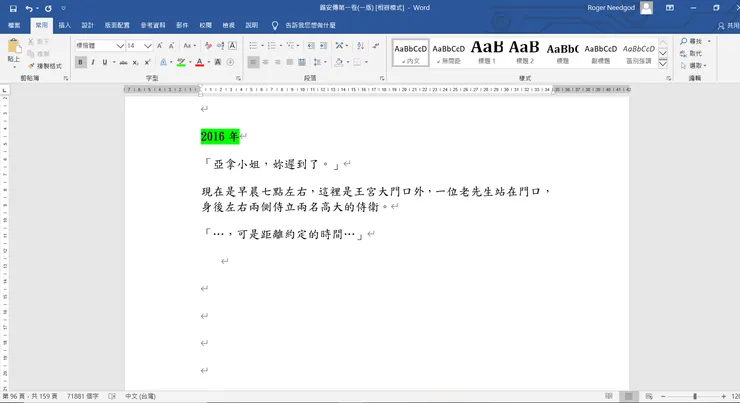The image size is (740, 403).
Task: Toggle Underline formatting
Action: click(x=105, y=62)
